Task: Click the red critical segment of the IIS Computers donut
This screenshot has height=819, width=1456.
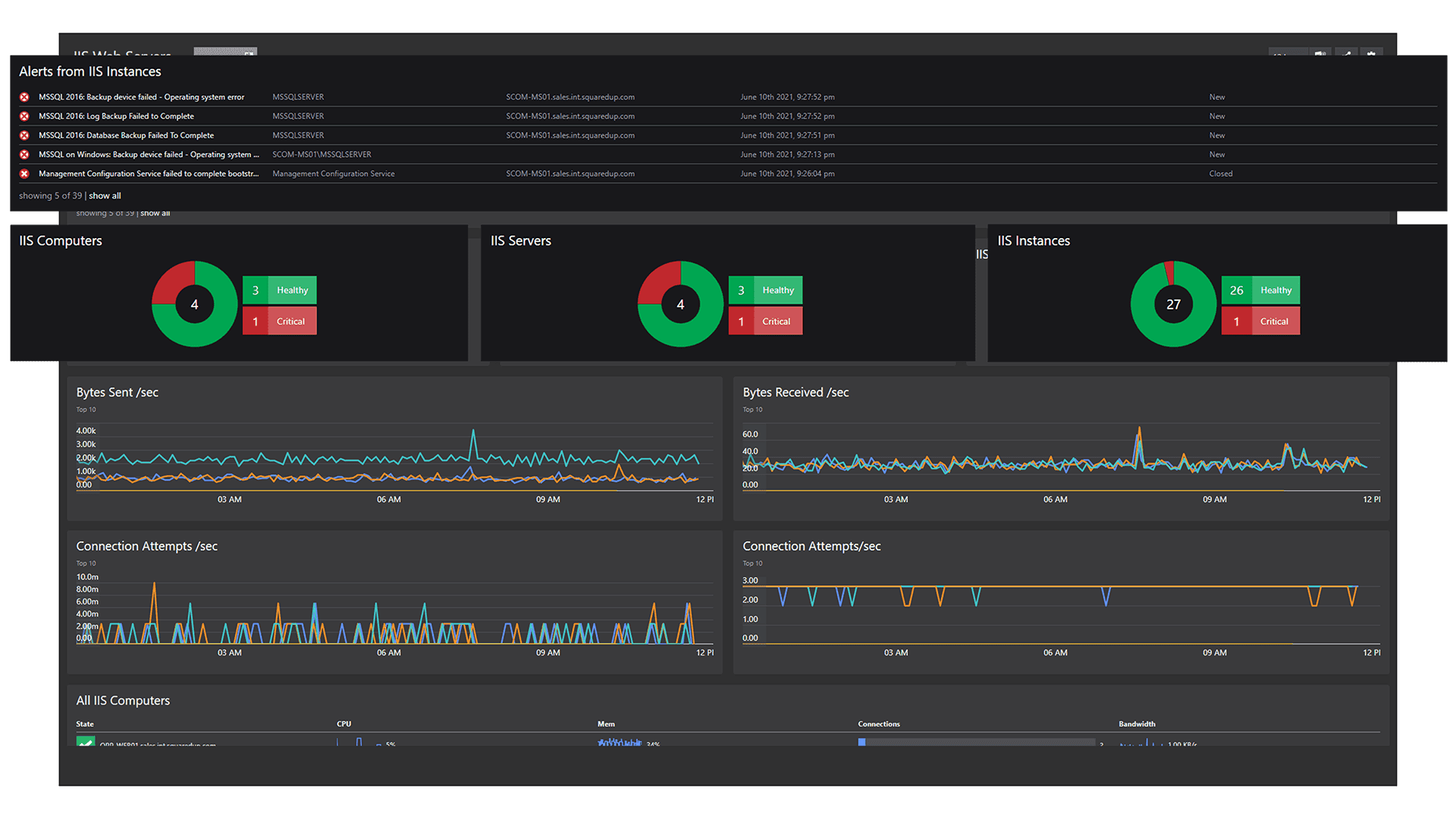Action: pos(168,279)
